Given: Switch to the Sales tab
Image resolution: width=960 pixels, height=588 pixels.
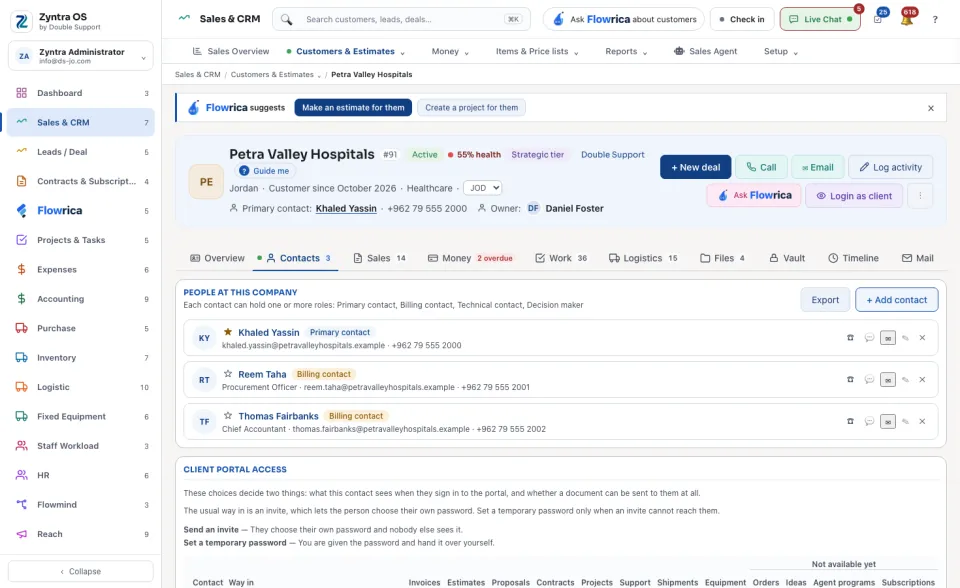Looking at the screenshot, I should 380,258.
